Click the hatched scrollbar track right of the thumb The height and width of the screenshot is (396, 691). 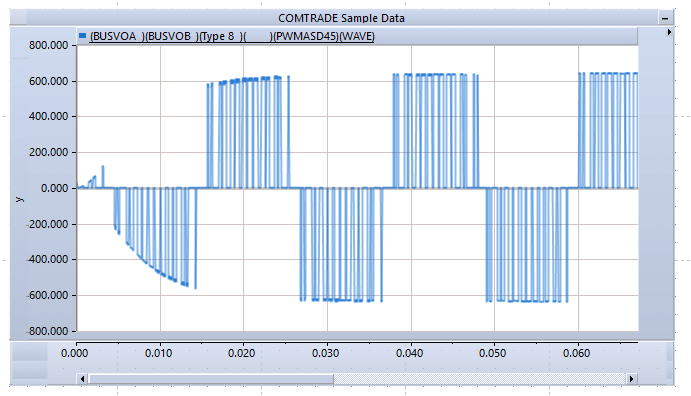[x=479, y=379]
